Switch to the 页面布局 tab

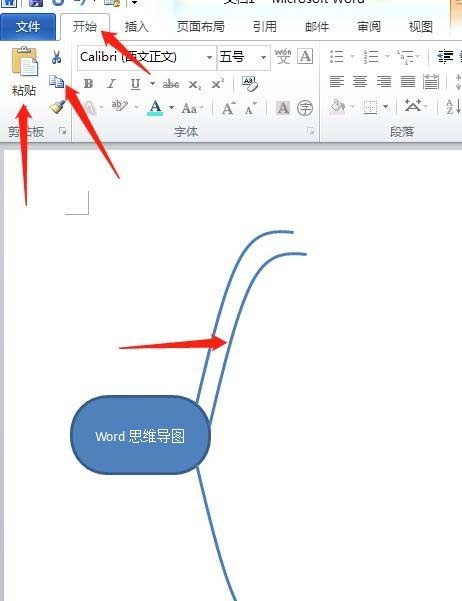point(201,27)
